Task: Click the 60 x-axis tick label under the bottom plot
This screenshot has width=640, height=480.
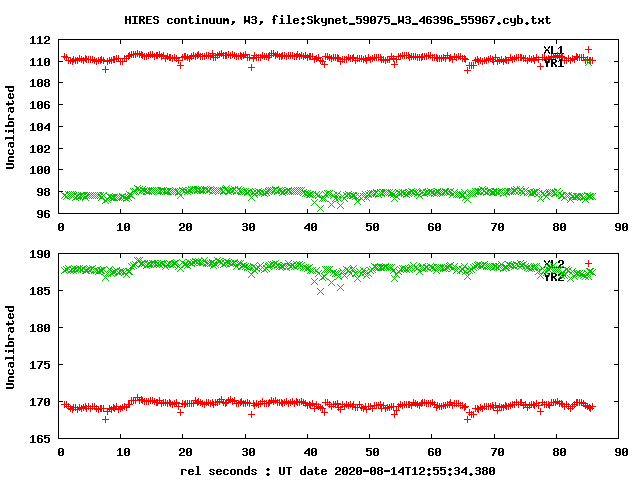Action: (435, 452)
